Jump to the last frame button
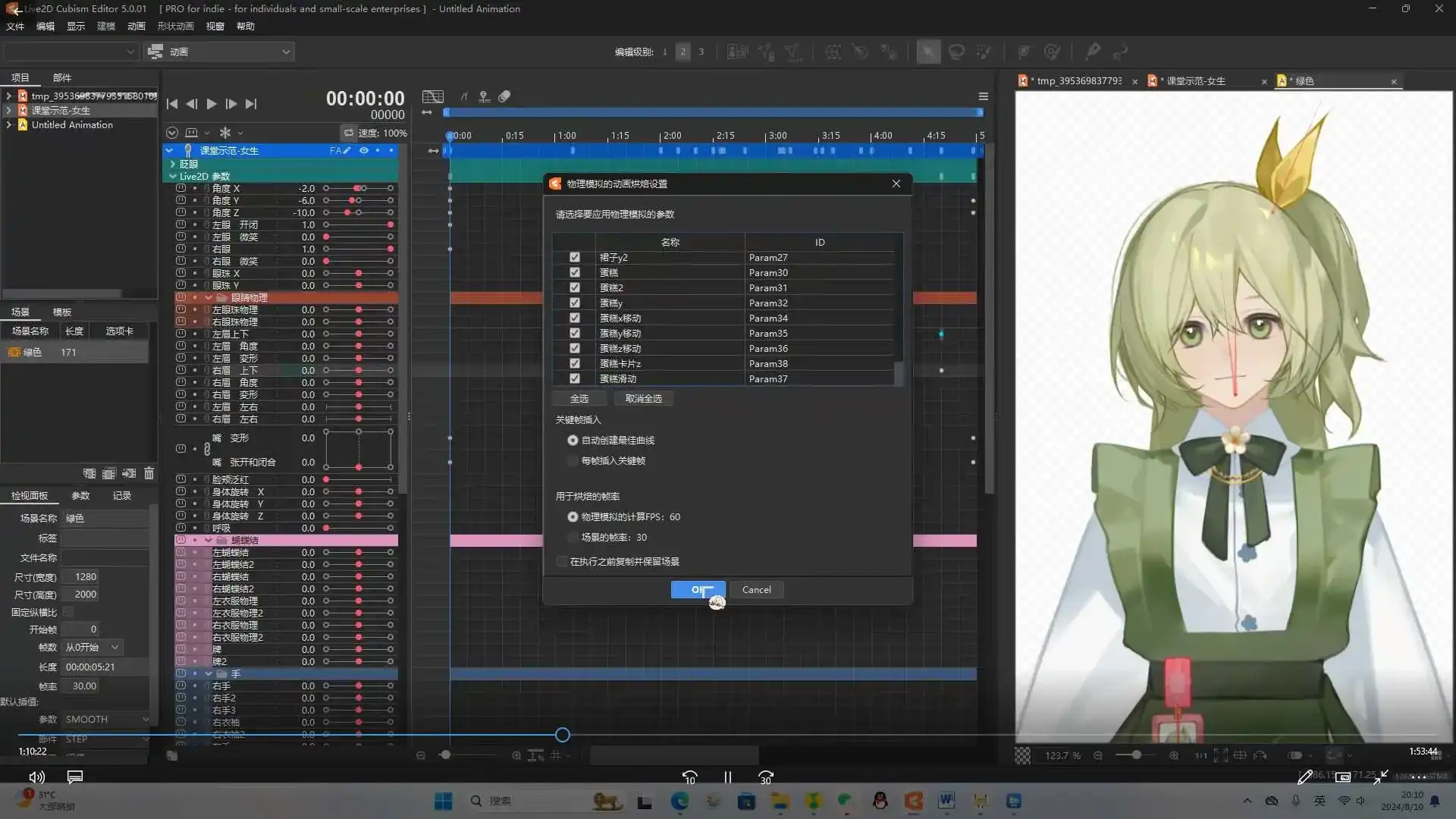The image size is (1456, 819). point(251,104)
